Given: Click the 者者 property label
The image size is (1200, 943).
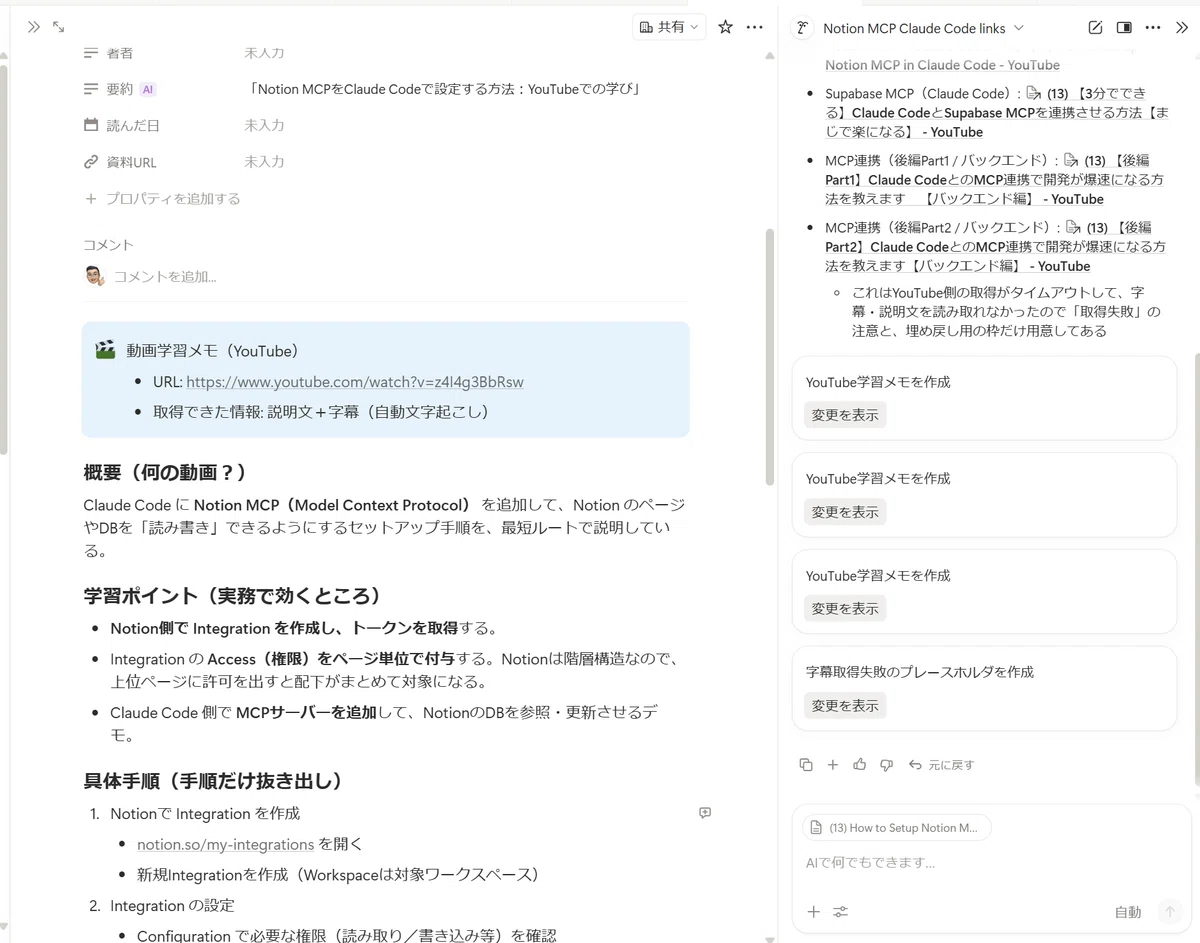Looking at the screenshot, I should tap(120, 52).
